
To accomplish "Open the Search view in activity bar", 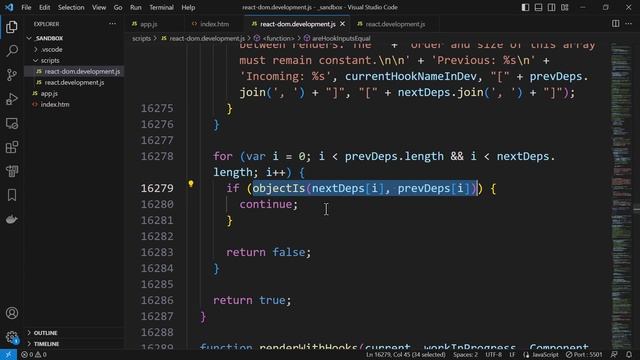I will [x=12, y=51].
